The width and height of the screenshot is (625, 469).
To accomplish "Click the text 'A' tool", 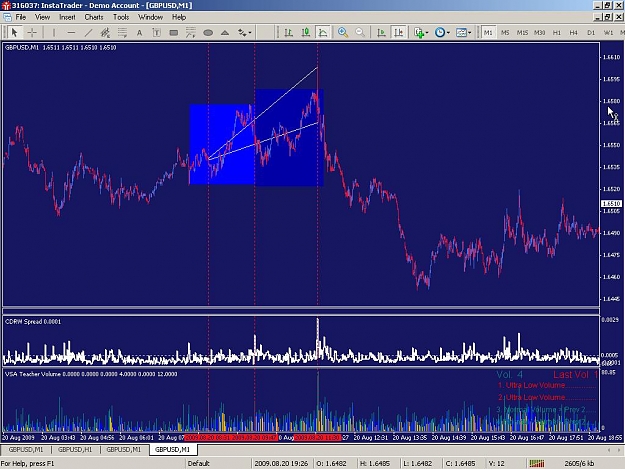I will click(x=139, y=33).
